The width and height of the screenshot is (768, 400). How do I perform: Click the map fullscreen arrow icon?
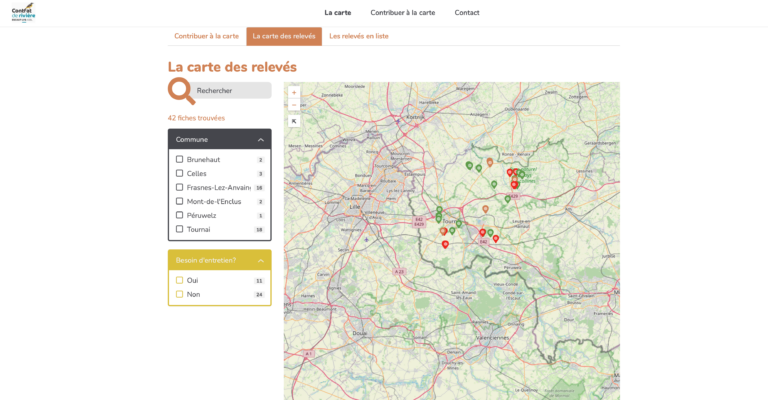(294, 121)
